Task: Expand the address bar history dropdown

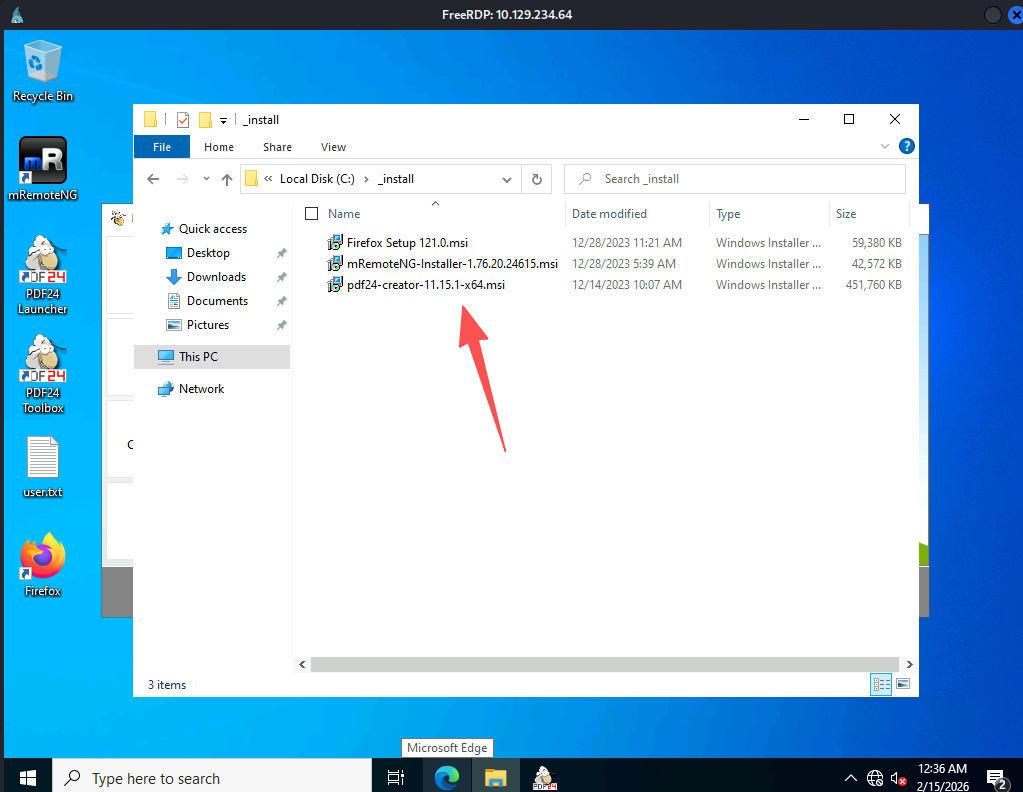Action: tap(506, 179)
